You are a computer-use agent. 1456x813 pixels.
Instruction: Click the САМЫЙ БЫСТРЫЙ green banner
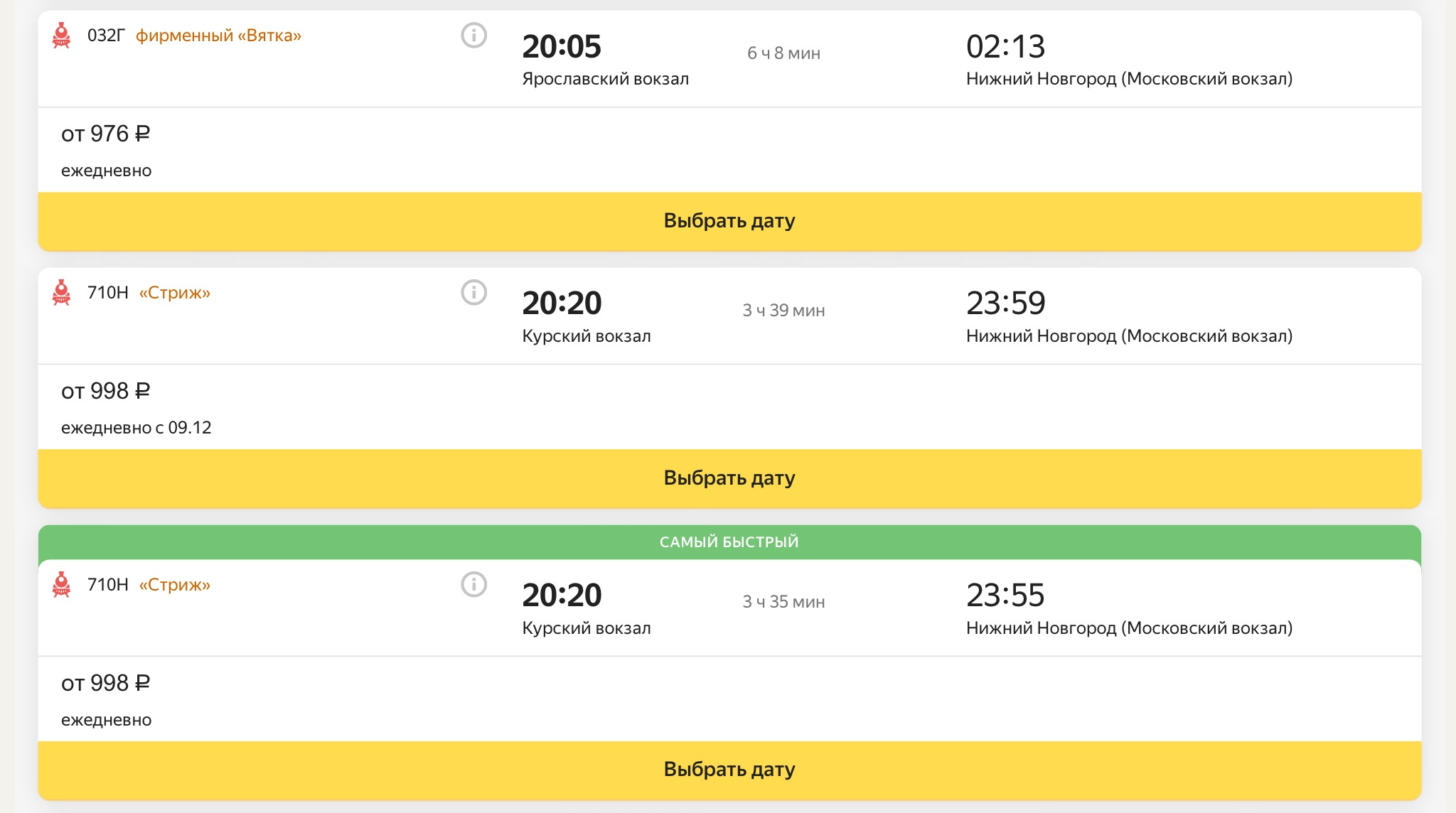729,542
